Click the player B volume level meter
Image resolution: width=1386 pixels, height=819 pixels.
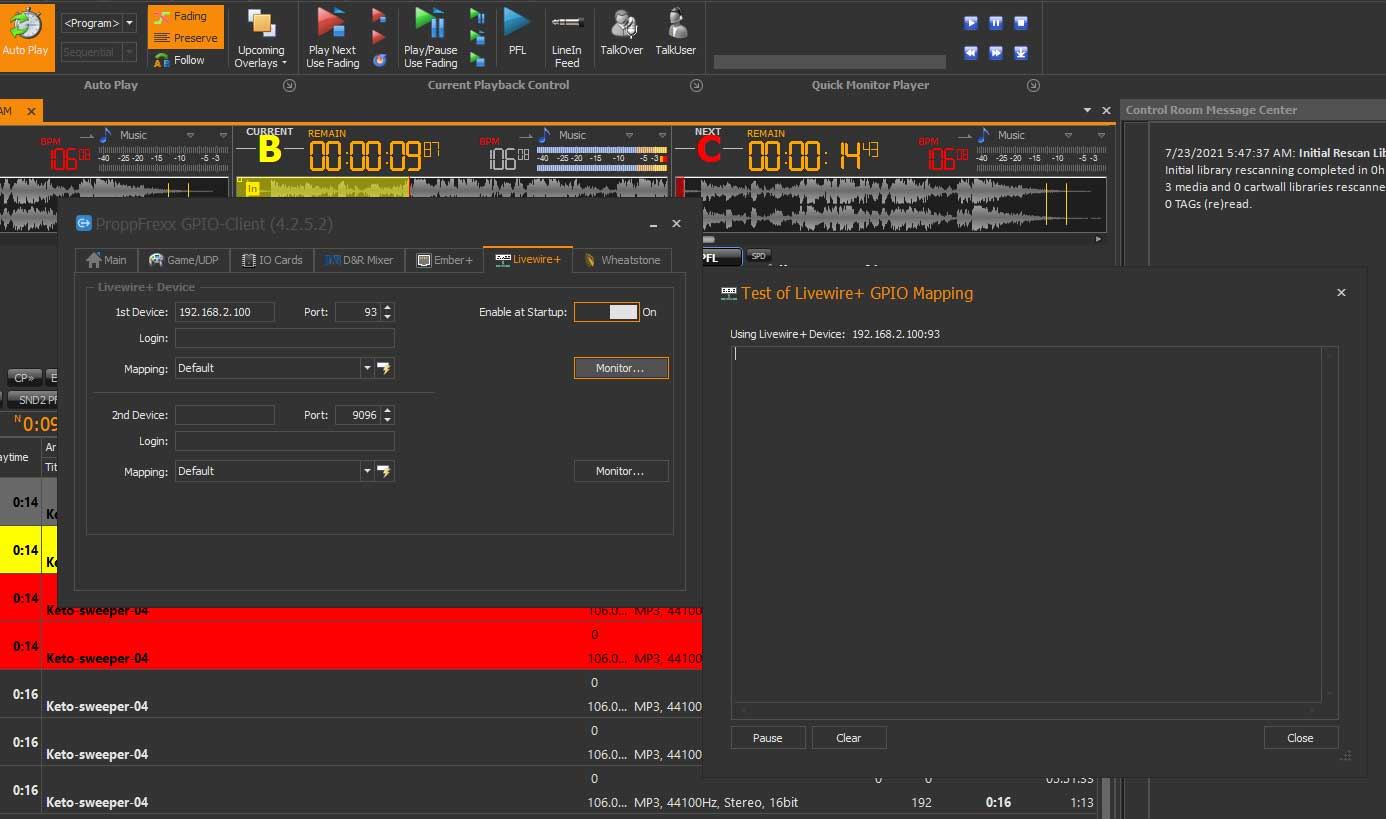[603, 158]
